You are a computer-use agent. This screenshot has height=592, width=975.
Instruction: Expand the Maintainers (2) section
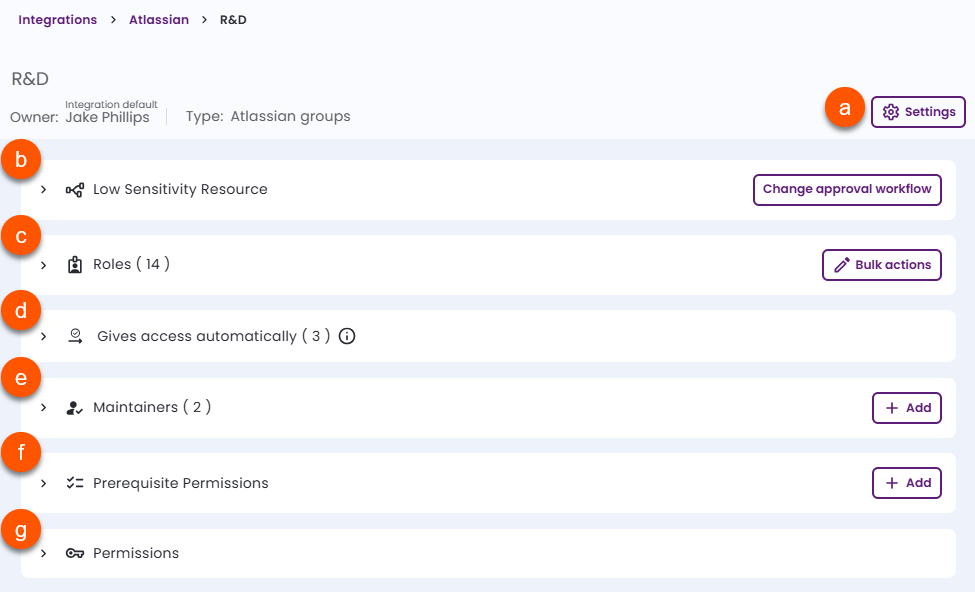click(x=43, y=407)
